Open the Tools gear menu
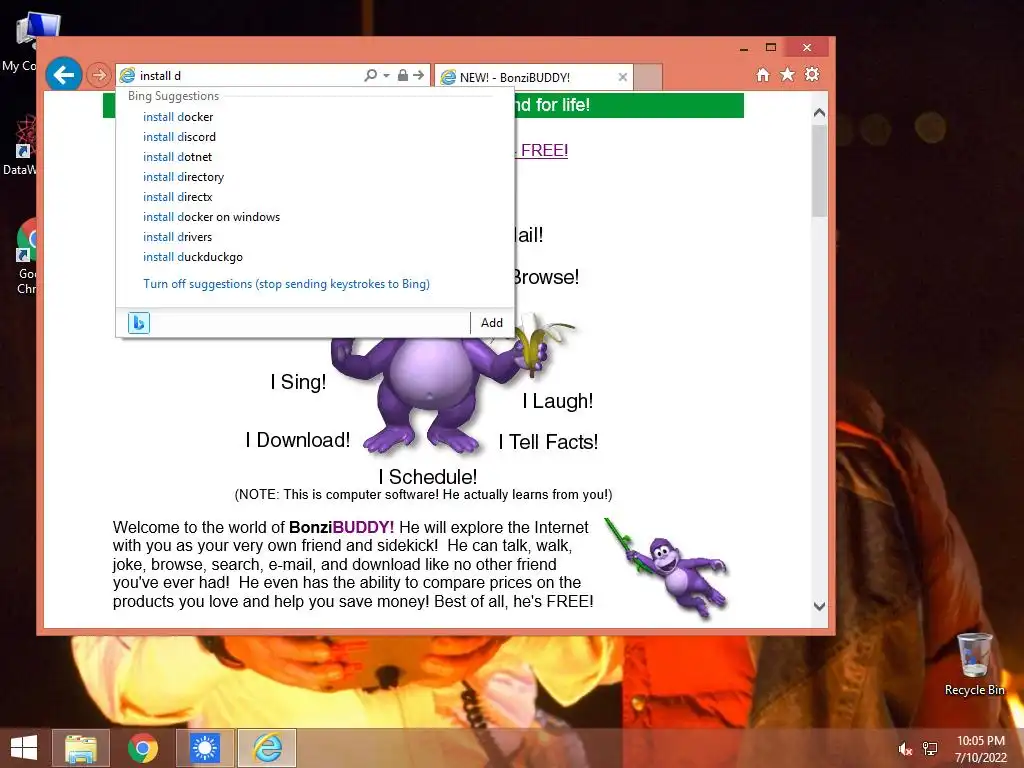The image size is (1024, 768). pos(812,74)
